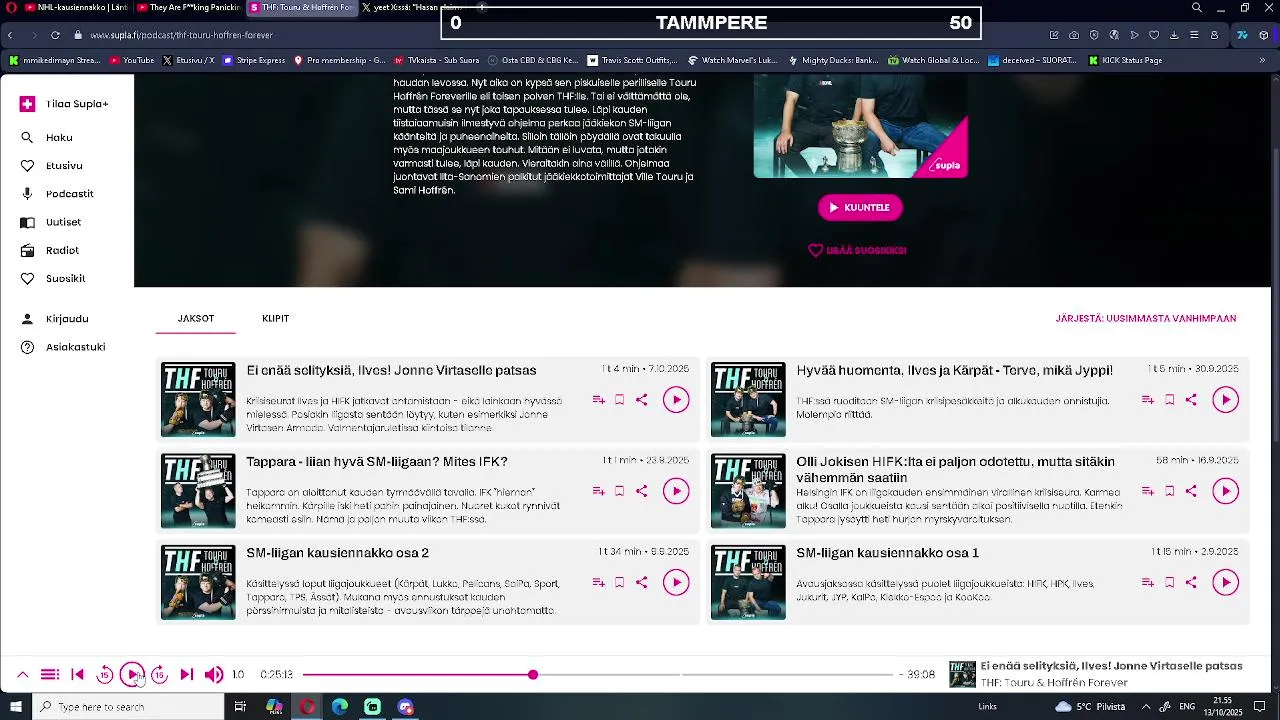Reload the page in browser
The image size is (1280, 720).
pos(55,35)
